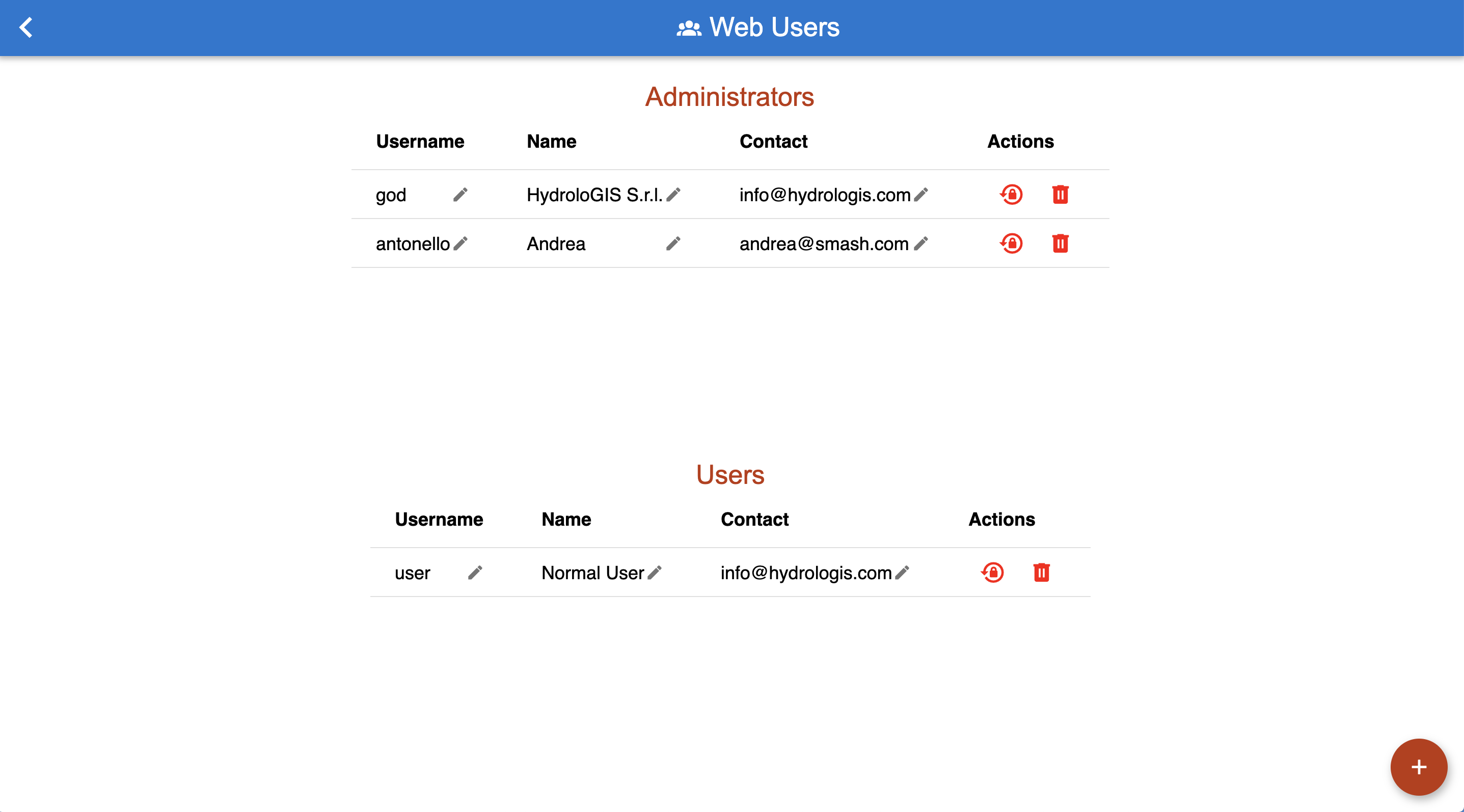Edit Normal User's contact email pencil
The width and height of the screenshot is (1464, 812).
pos(903,573)
